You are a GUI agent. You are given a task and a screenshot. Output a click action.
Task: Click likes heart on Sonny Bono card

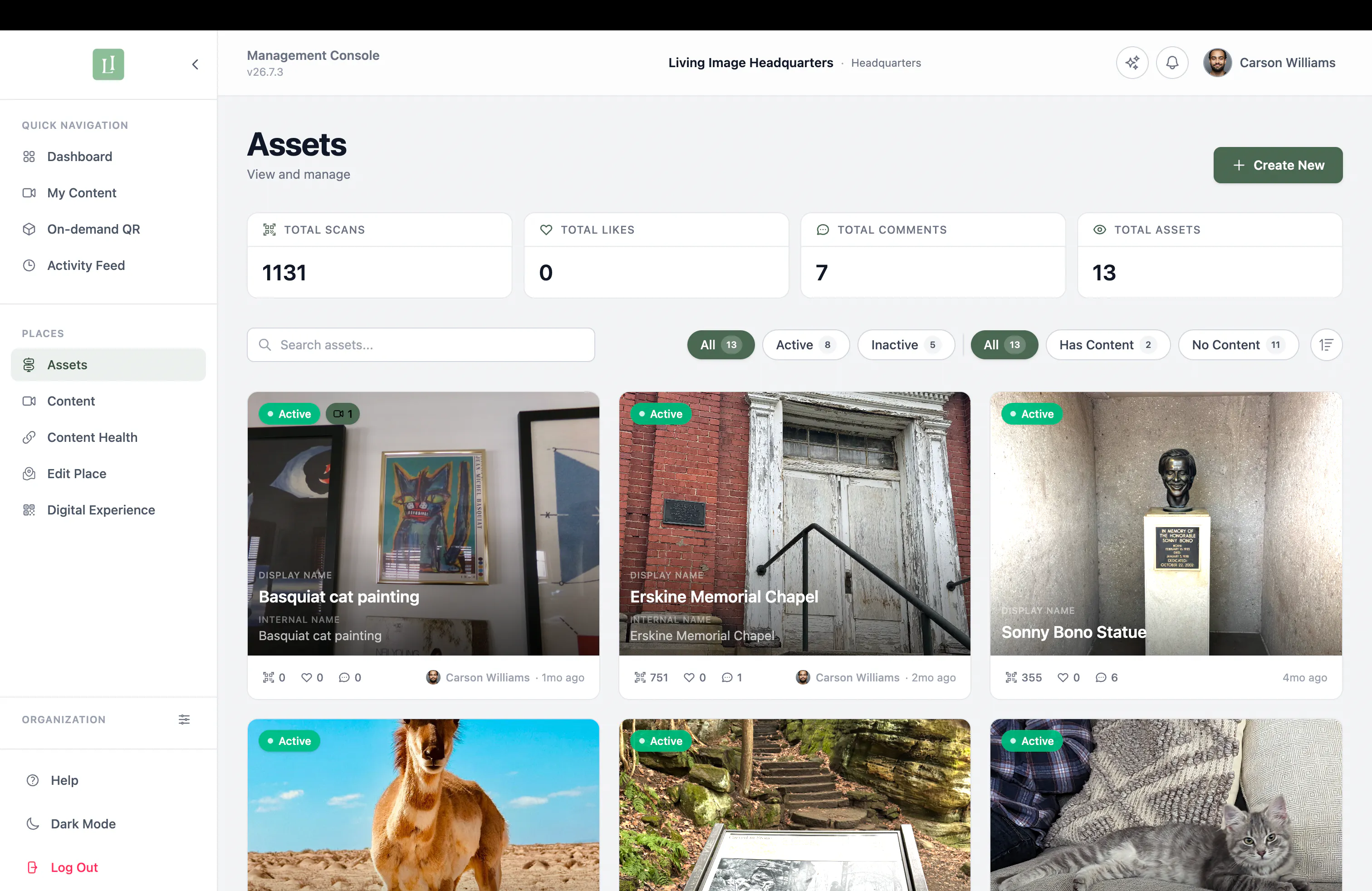1063,677
